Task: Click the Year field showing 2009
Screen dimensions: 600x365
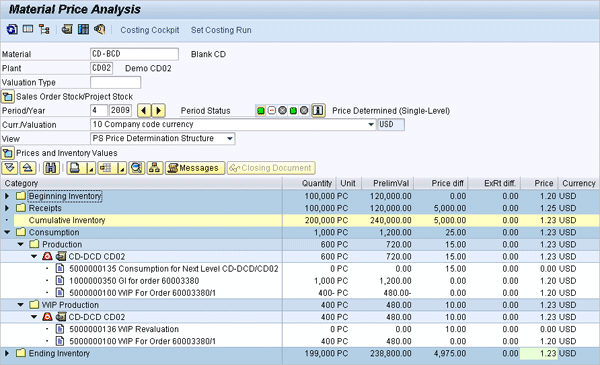Action: click(120, 111)
